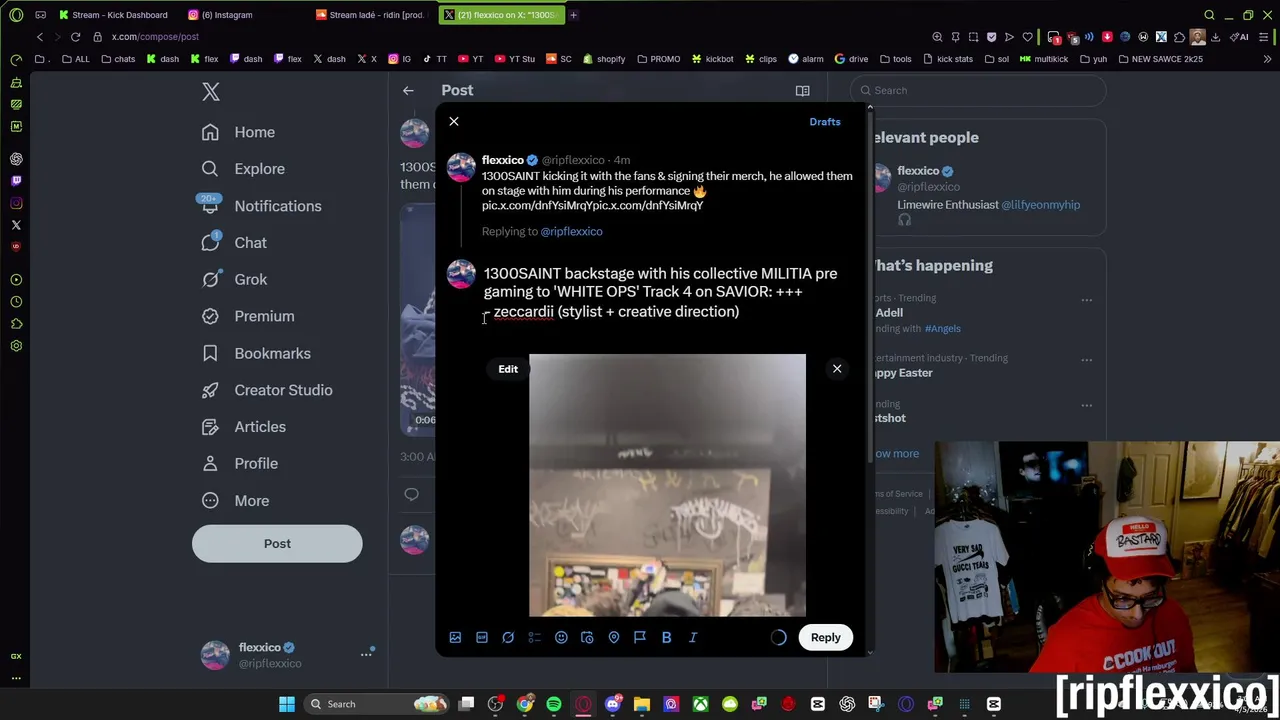Open options for Happy Easter trend

click(x=1087, y=359)
